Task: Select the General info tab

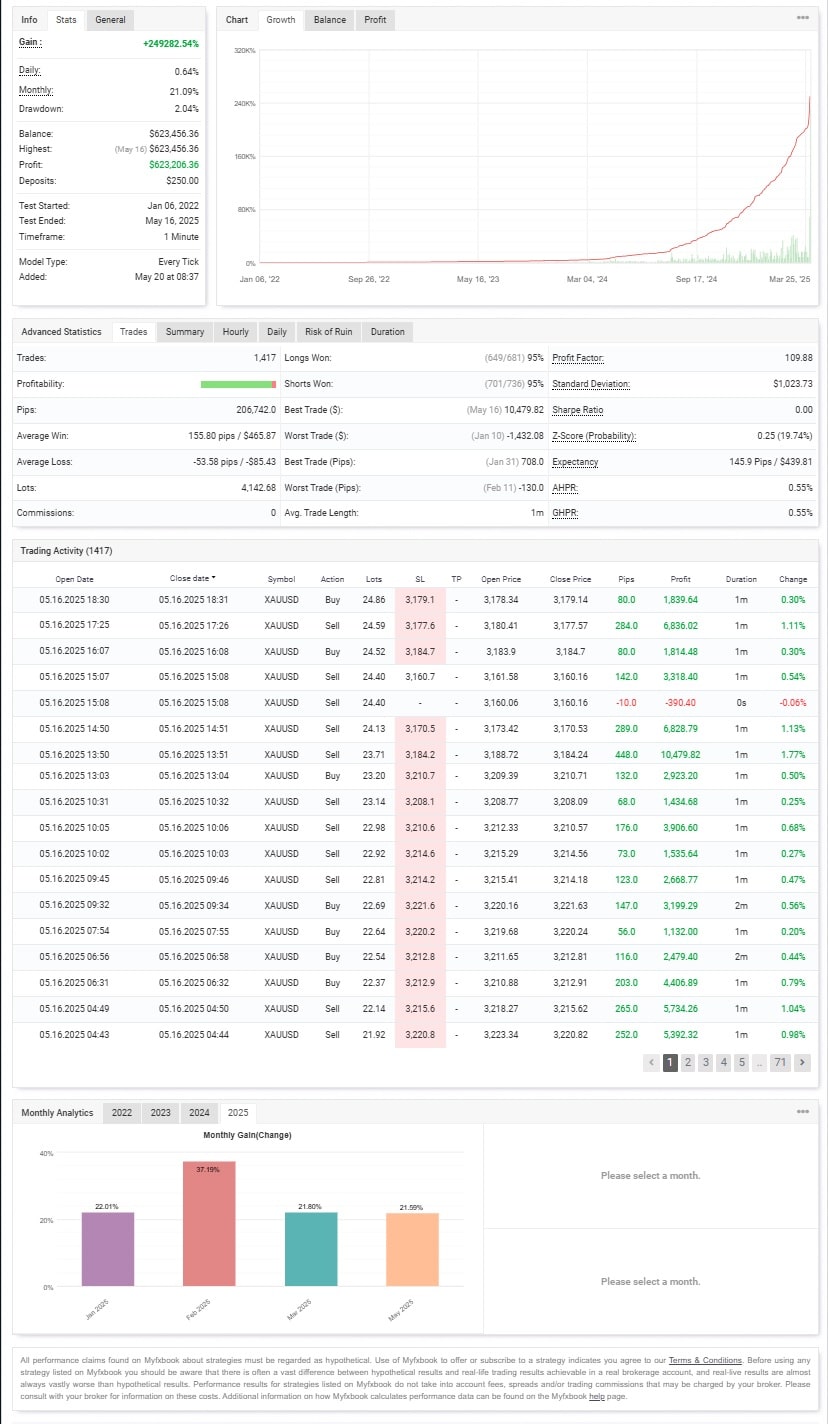Action: click(110, 20)
